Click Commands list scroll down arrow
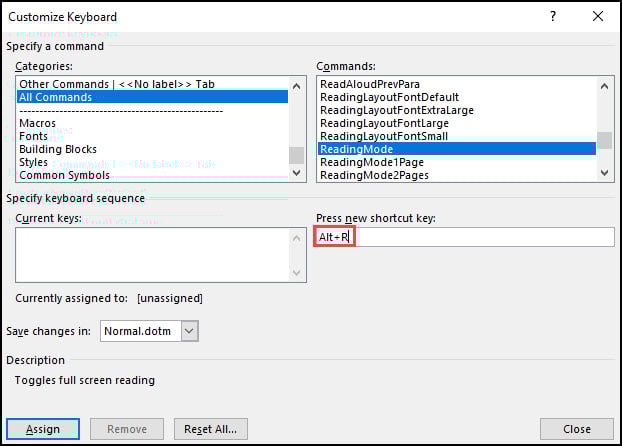Image resolution: width=622 pixels, height=446 pixels. point(604,173)
